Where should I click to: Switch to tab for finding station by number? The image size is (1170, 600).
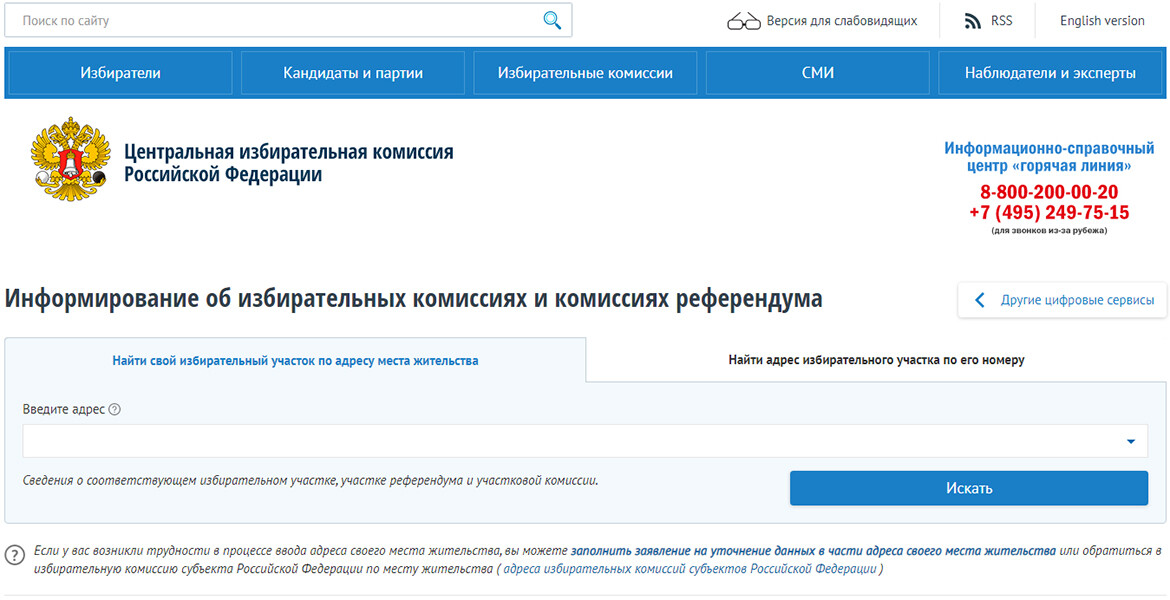pos(876,360)
